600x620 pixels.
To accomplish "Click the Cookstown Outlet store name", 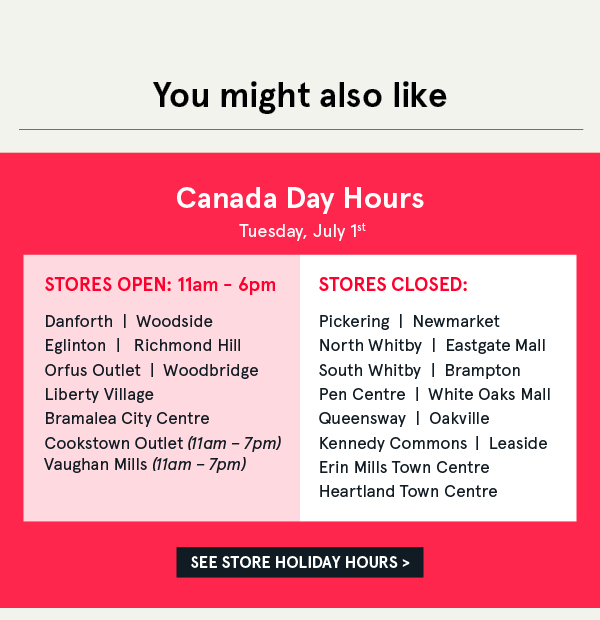I will coord(114,443).
